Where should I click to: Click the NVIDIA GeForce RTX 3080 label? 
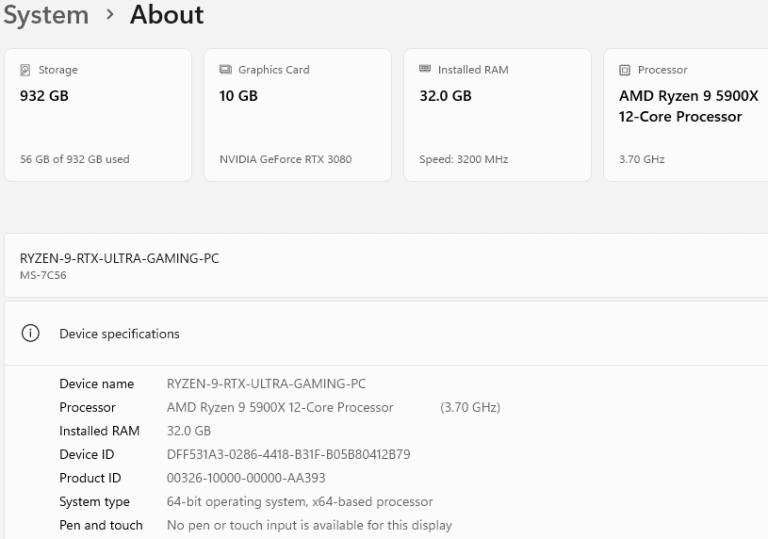tap(285, 159)
